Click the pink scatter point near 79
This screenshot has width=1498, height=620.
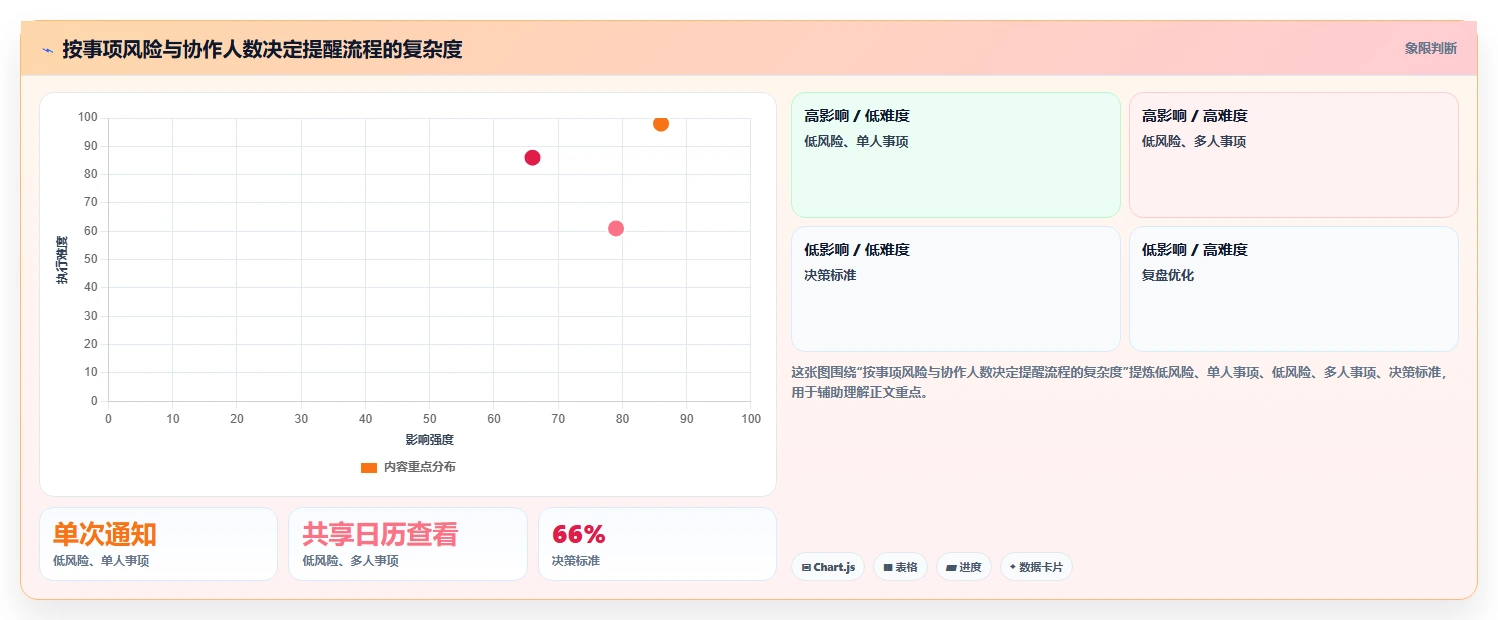click(616, 228)
